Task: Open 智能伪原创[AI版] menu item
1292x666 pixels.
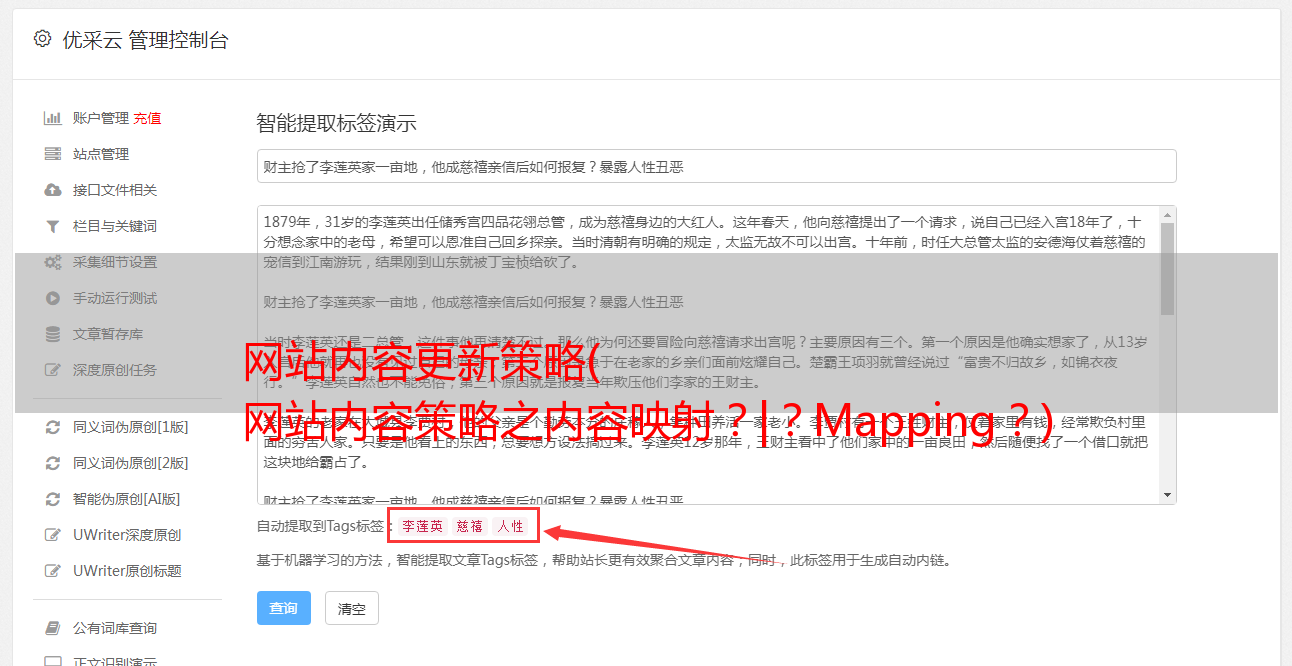Action: 126,499
